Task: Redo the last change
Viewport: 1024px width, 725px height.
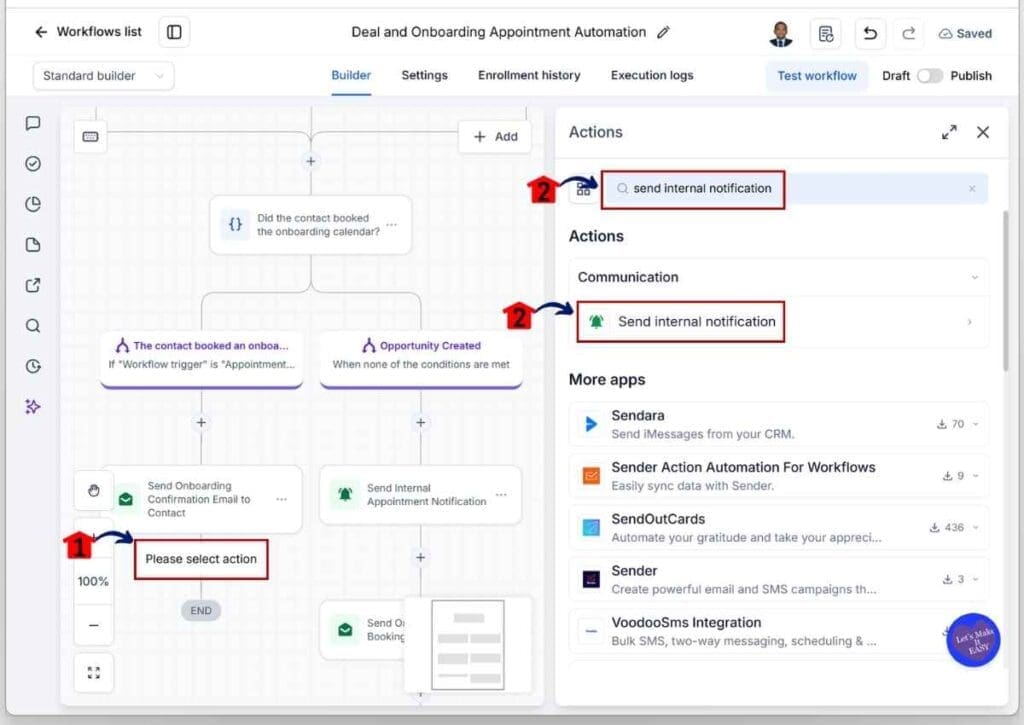Action: (908, 33)
